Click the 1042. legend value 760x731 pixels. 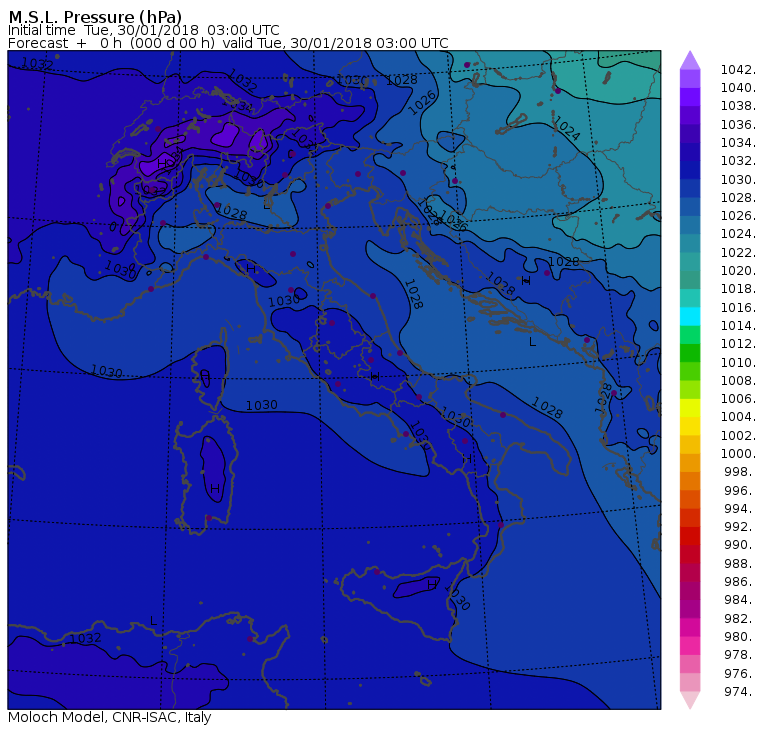738,70
